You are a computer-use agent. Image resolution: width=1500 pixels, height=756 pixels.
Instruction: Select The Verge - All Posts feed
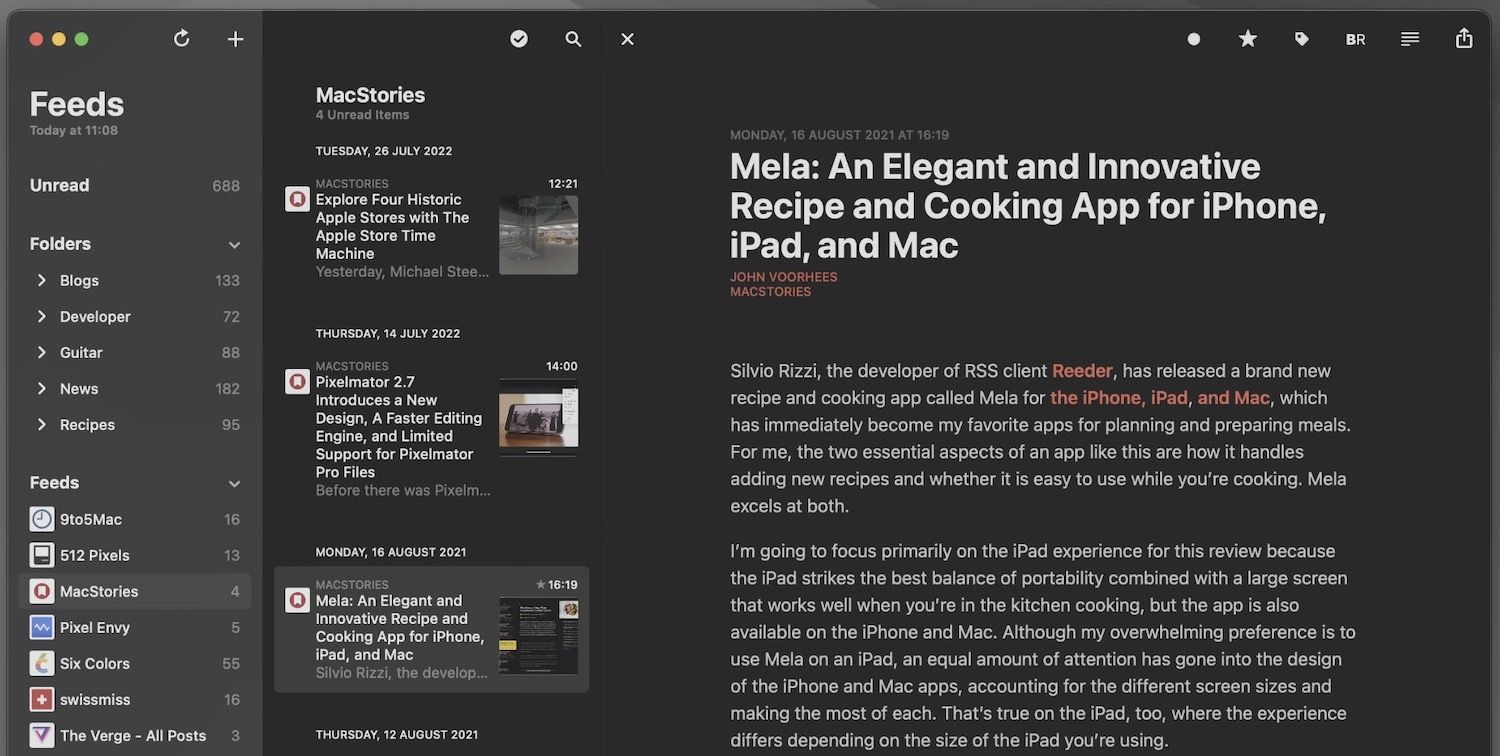pos(119,735)
